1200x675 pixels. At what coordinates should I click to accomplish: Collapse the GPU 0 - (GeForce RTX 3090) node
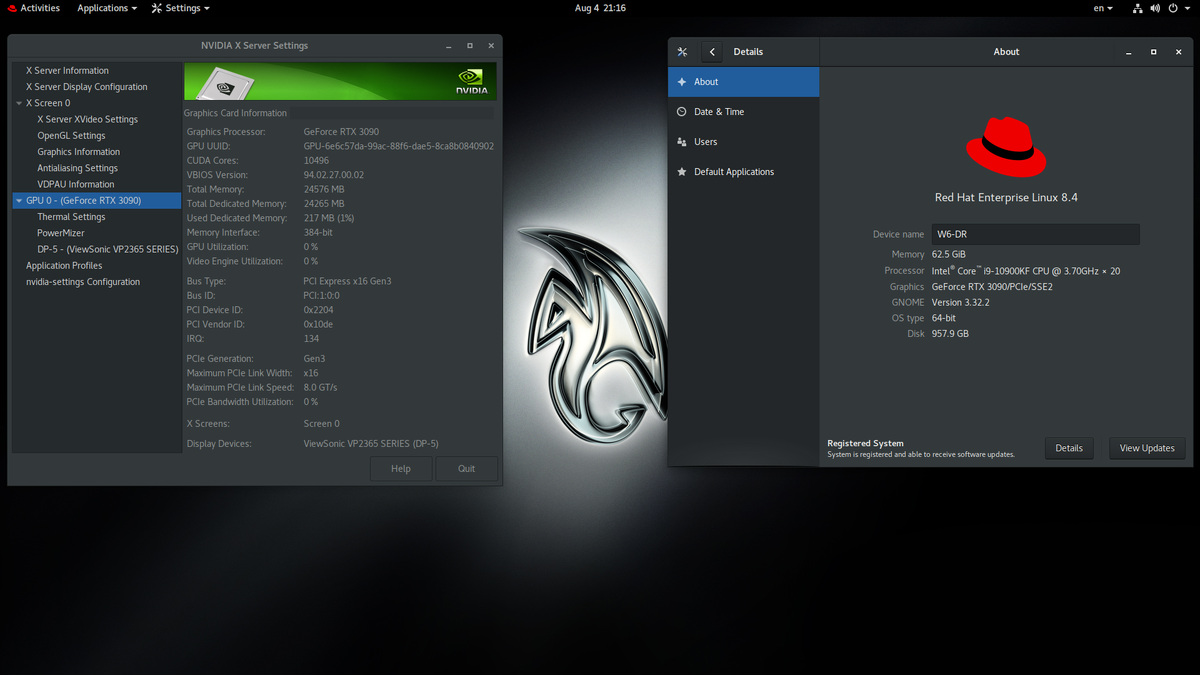click(x=18, y=200)
